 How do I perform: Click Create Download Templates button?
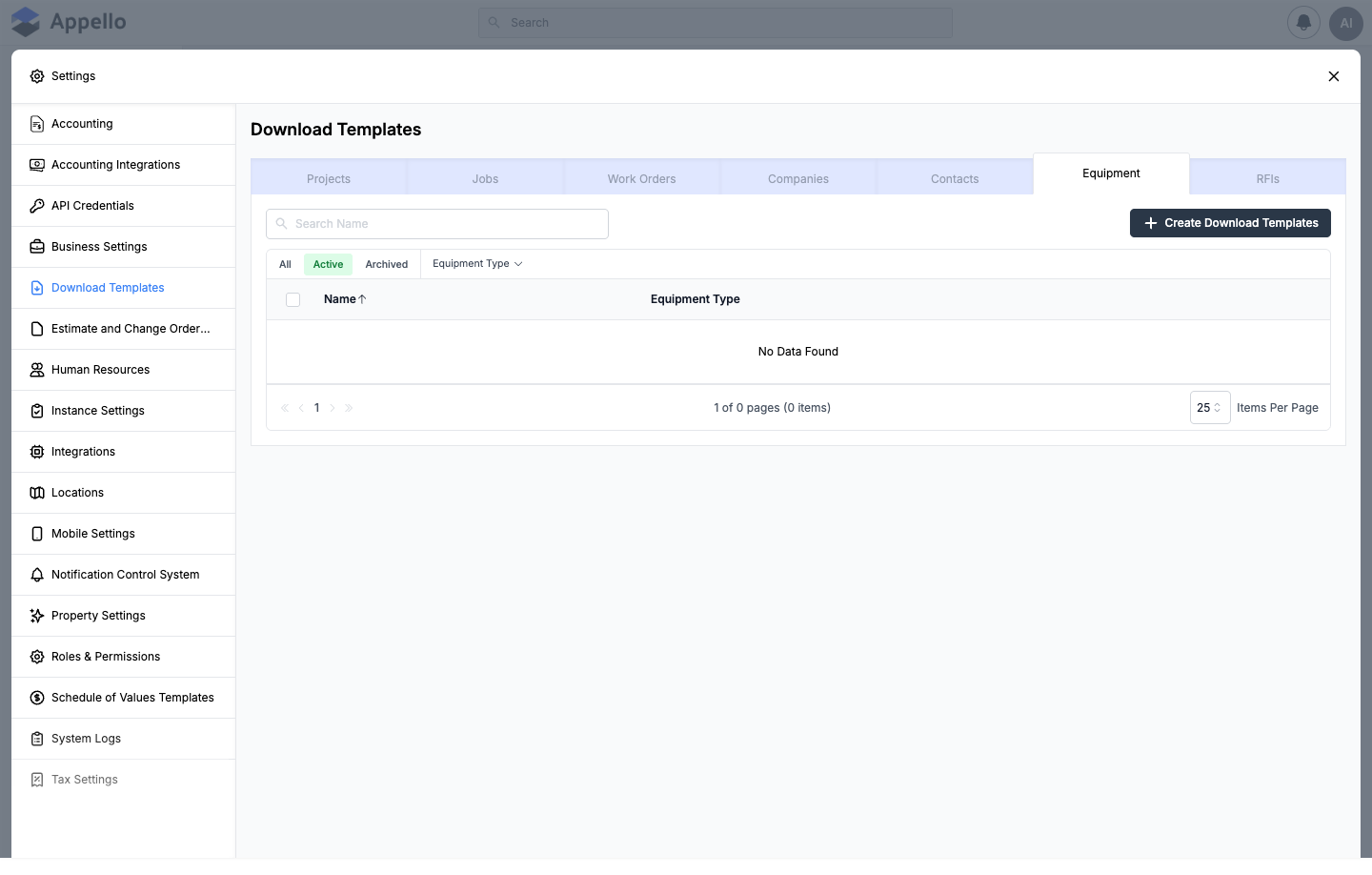[1230, 223]
